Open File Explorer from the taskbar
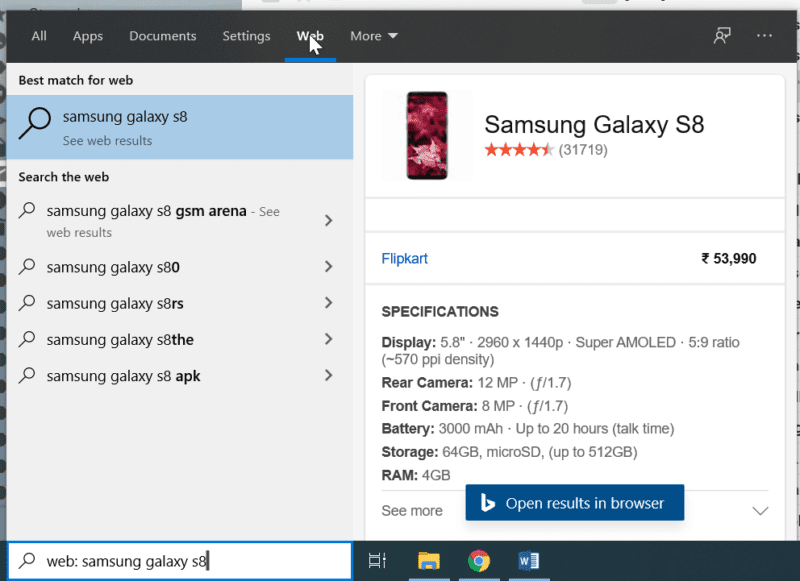 [x=431, y=561]
